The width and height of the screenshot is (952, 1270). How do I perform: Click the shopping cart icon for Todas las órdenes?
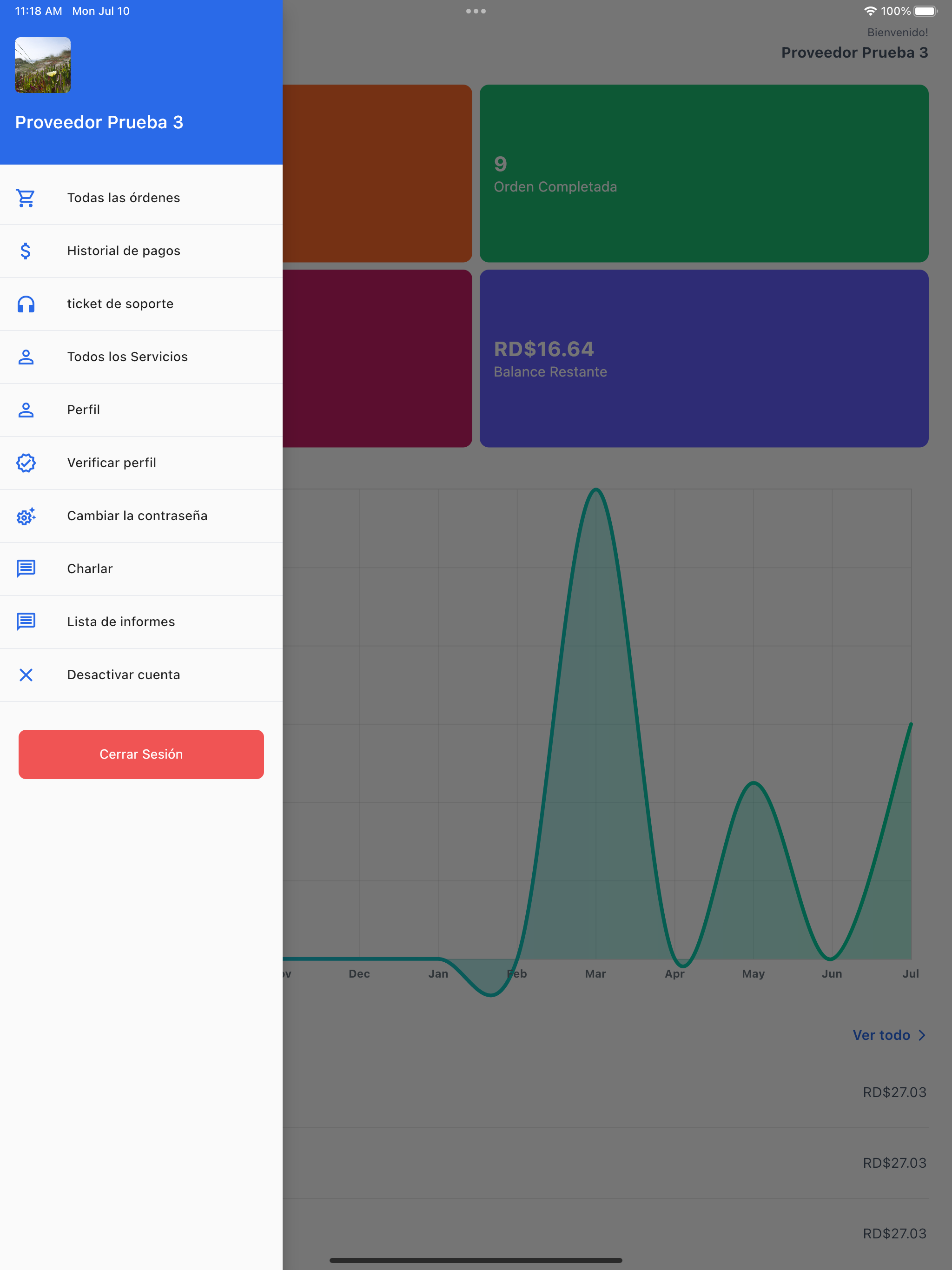pyautogui.click(x=26, y=198)
